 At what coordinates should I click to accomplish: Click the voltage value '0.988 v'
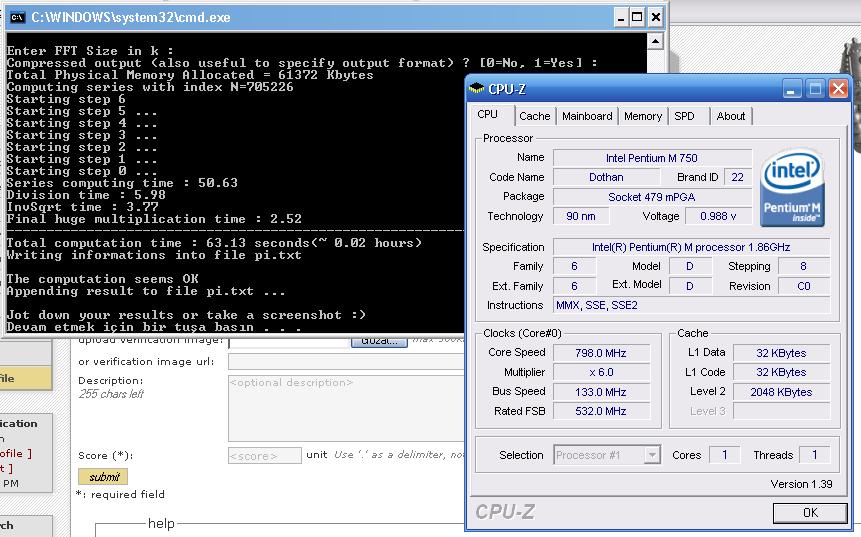[x=718, y=216]
